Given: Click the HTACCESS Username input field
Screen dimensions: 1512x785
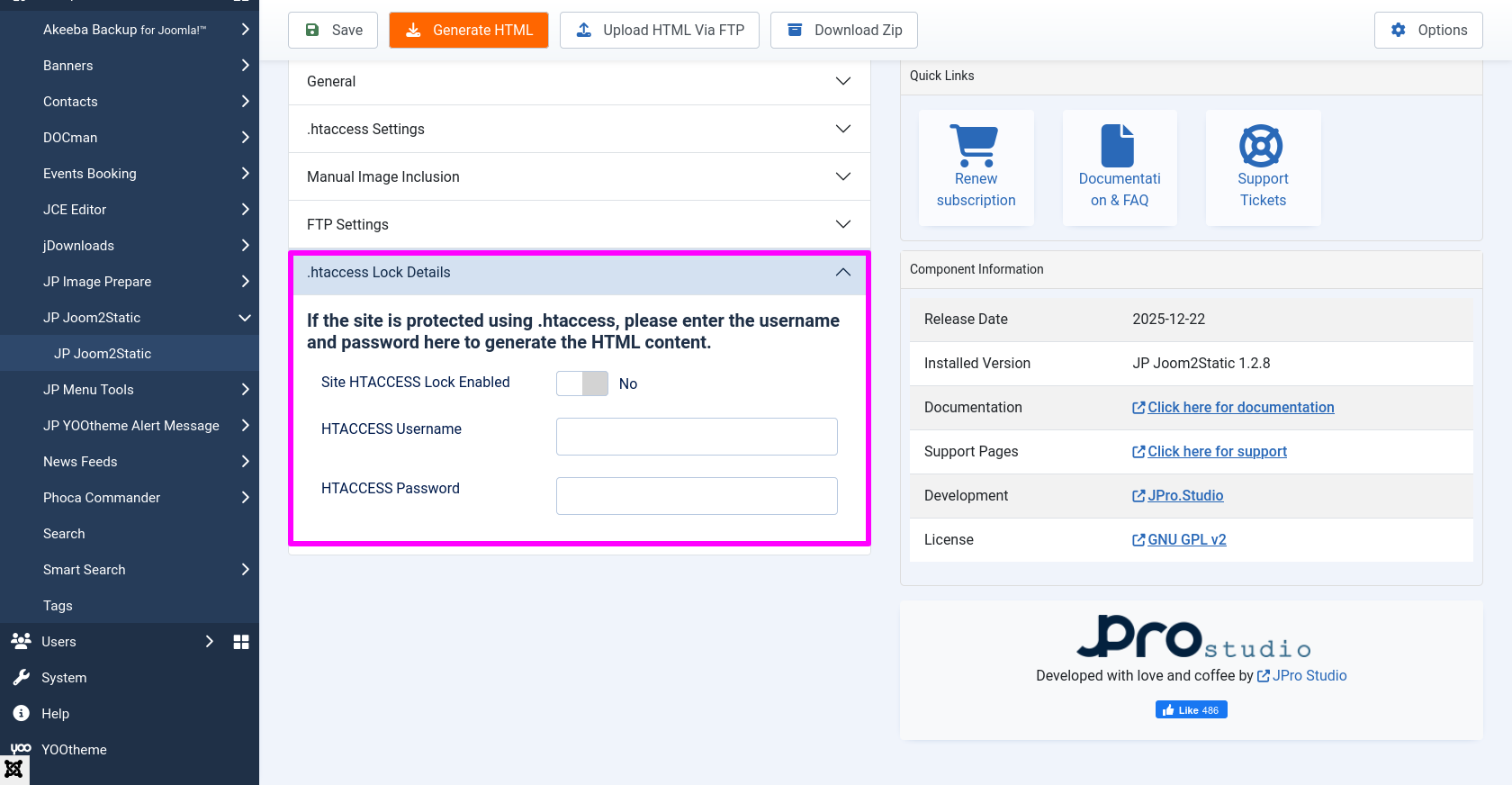Looking at the screenshot, I should click(697, 437).
